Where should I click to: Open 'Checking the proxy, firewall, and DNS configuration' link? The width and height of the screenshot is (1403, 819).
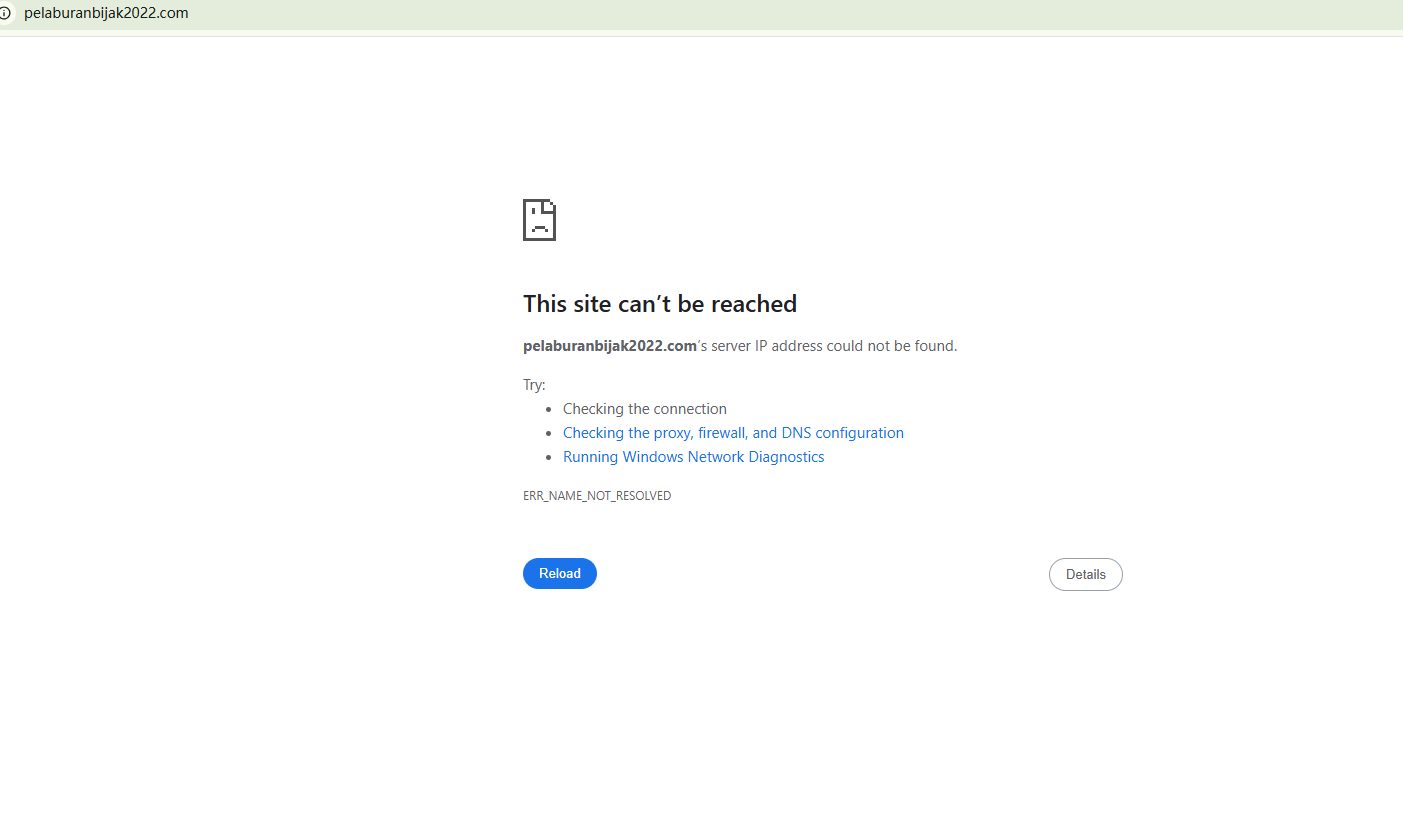[x=733, y=433]
